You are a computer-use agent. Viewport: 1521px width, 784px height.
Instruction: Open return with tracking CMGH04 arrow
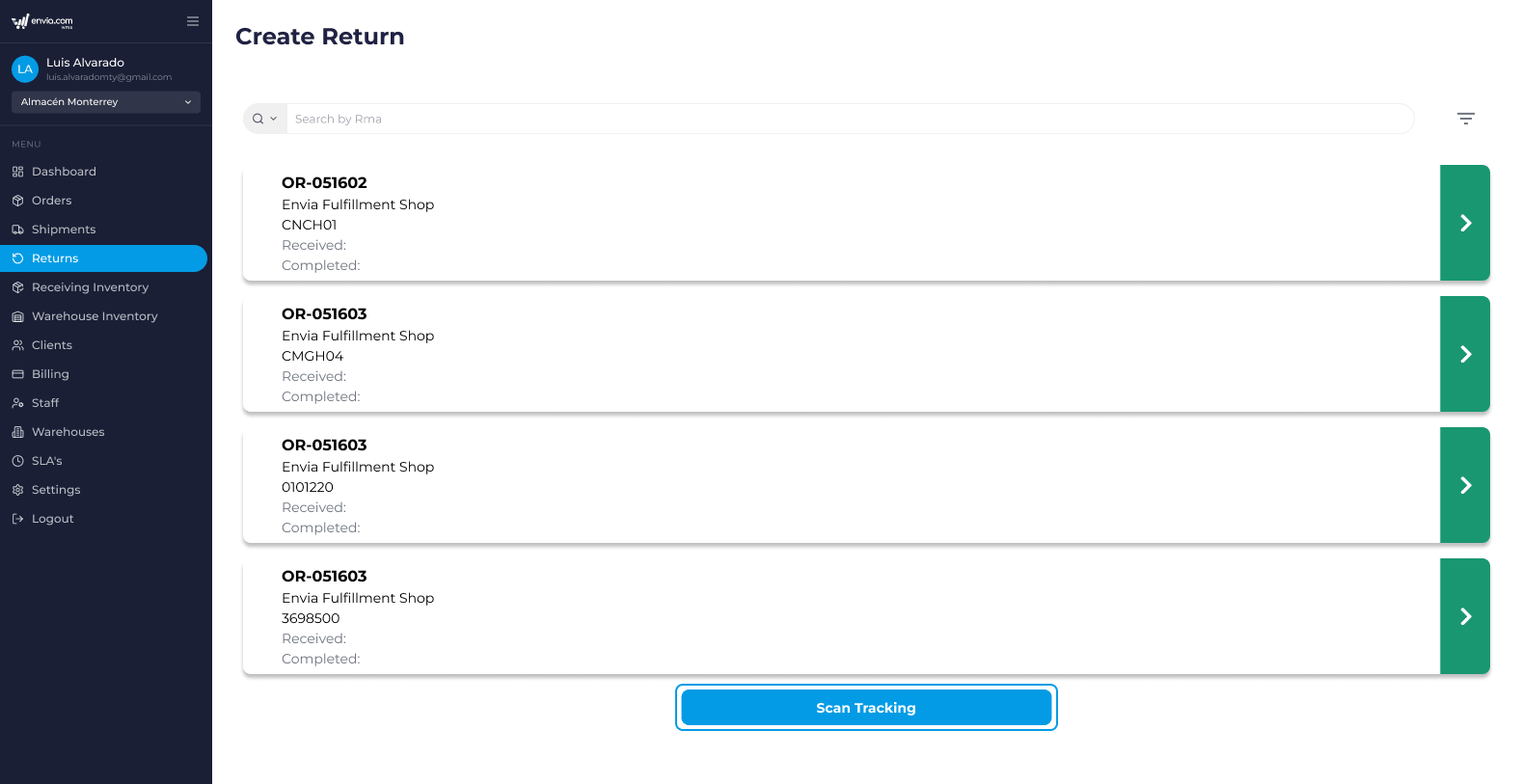1464,354
